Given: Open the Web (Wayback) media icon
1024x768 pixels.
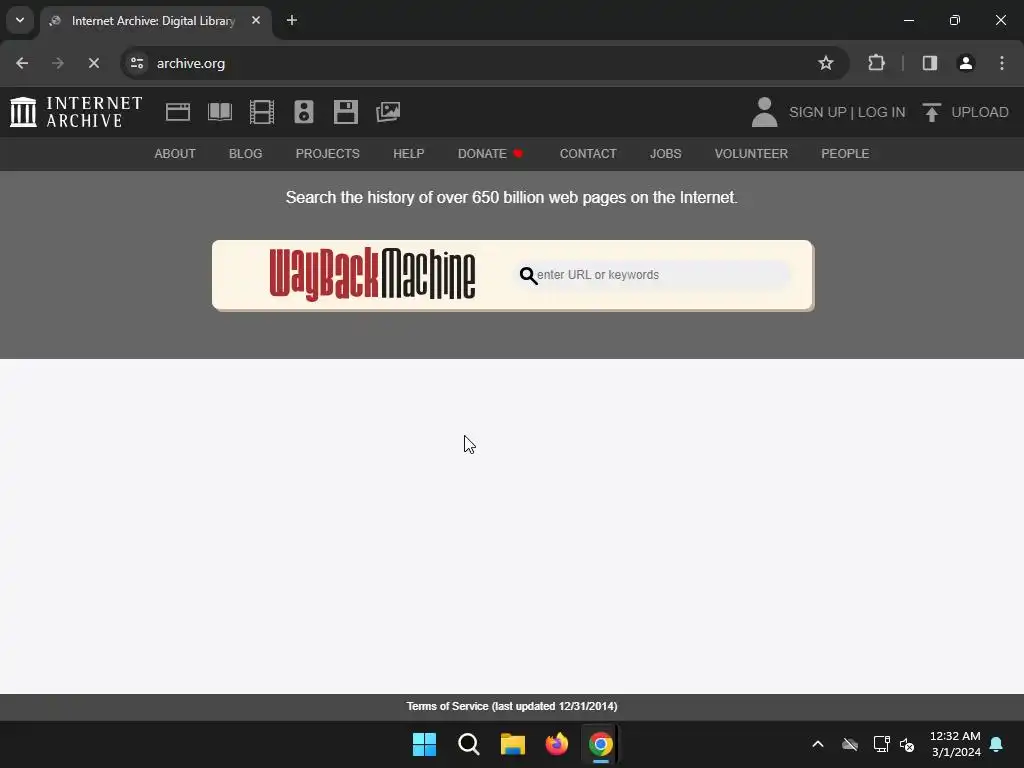Looking at the screenshot, I should point(178,112).
